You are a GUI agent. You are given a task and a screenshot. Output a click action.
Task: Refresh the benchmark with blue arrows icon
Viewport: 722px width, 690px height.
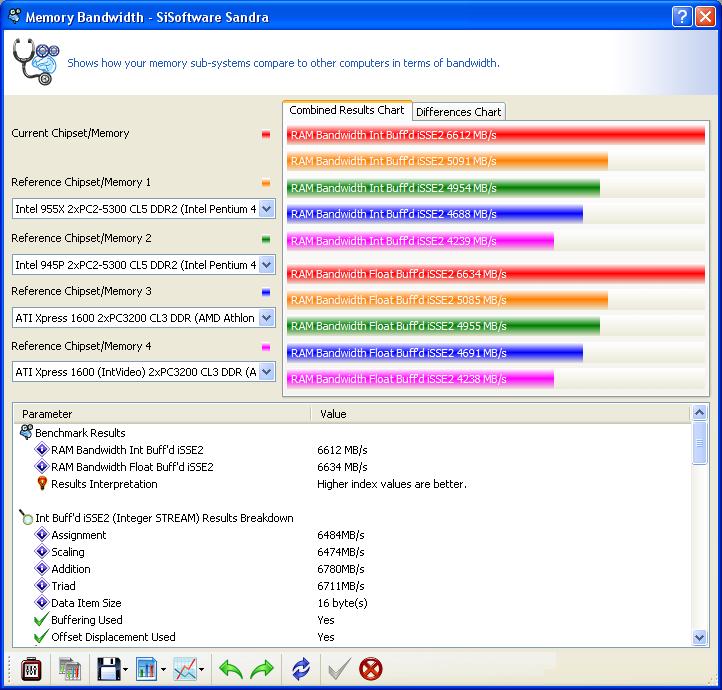[301, 669]
